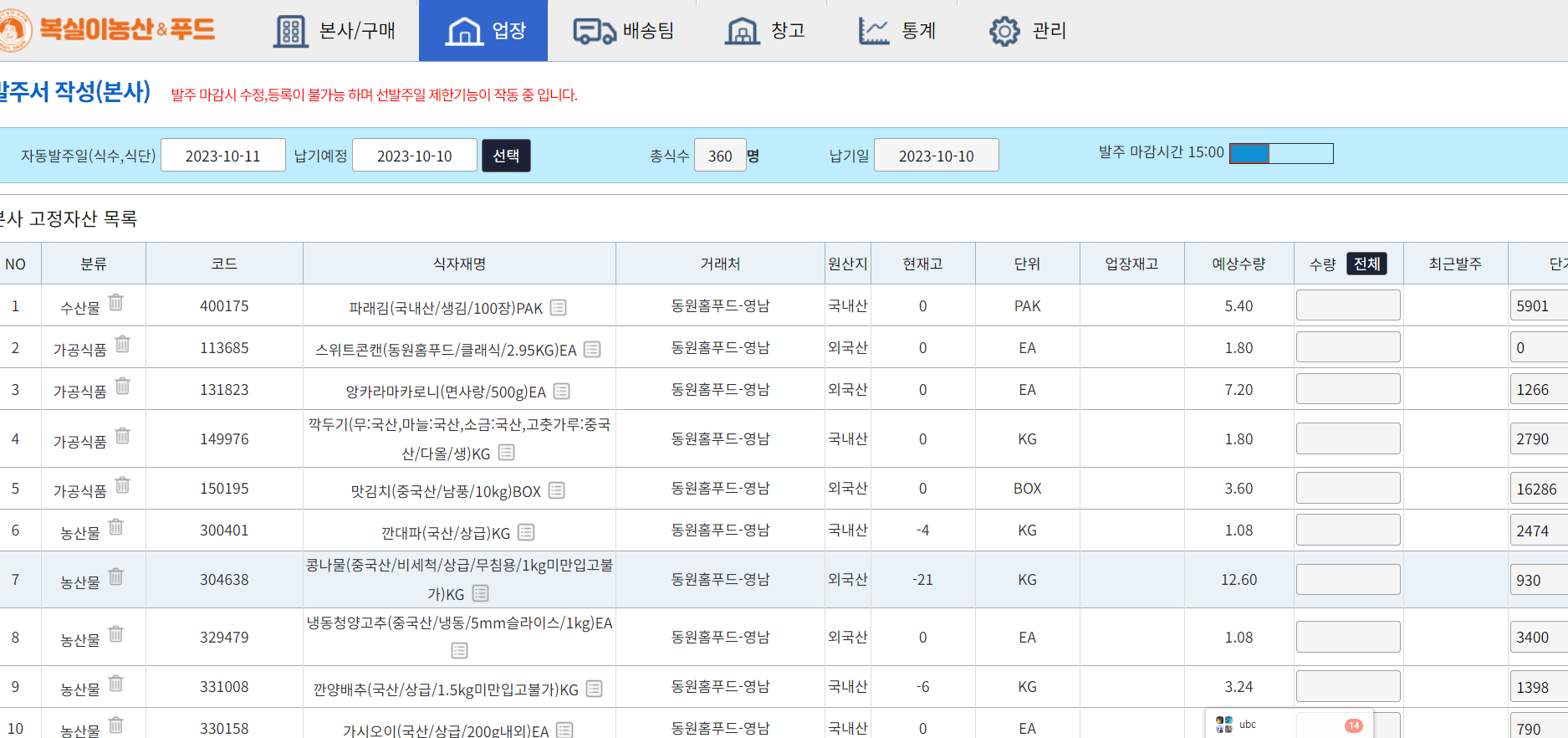The image size is (1568, 738).
Task: Open detail icon for 가시오이
Action: coord(565,730)
